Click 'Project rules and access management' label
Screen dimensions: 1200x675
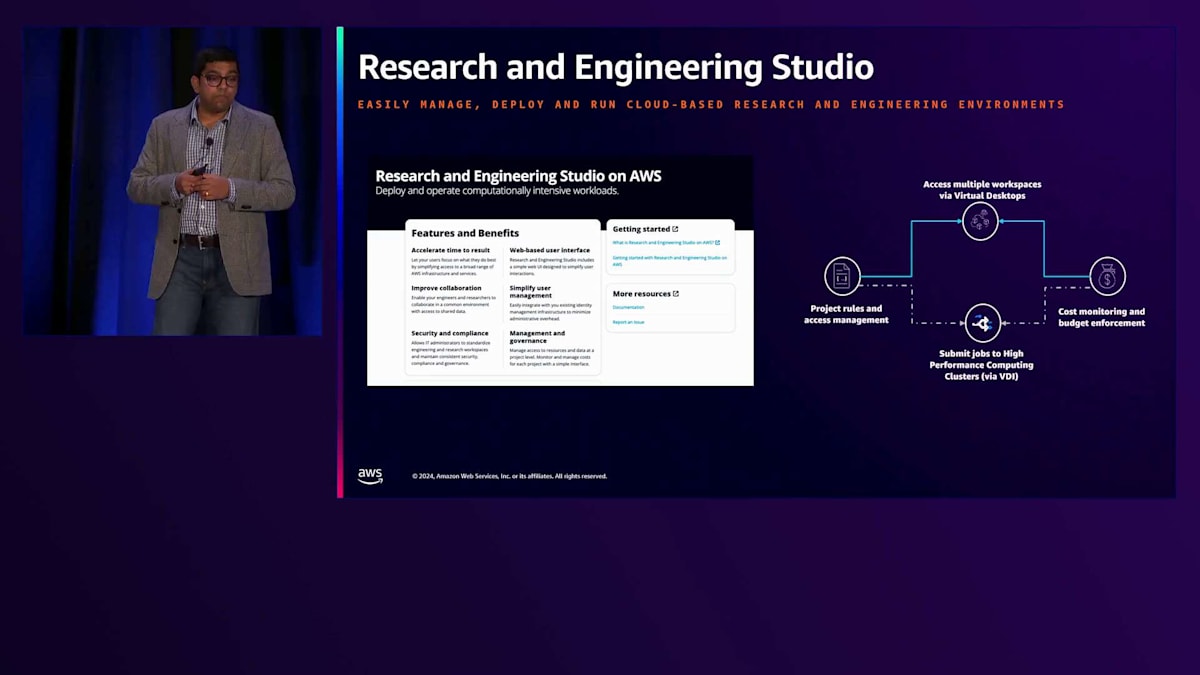pyautogui.click(x=845, y=314)
